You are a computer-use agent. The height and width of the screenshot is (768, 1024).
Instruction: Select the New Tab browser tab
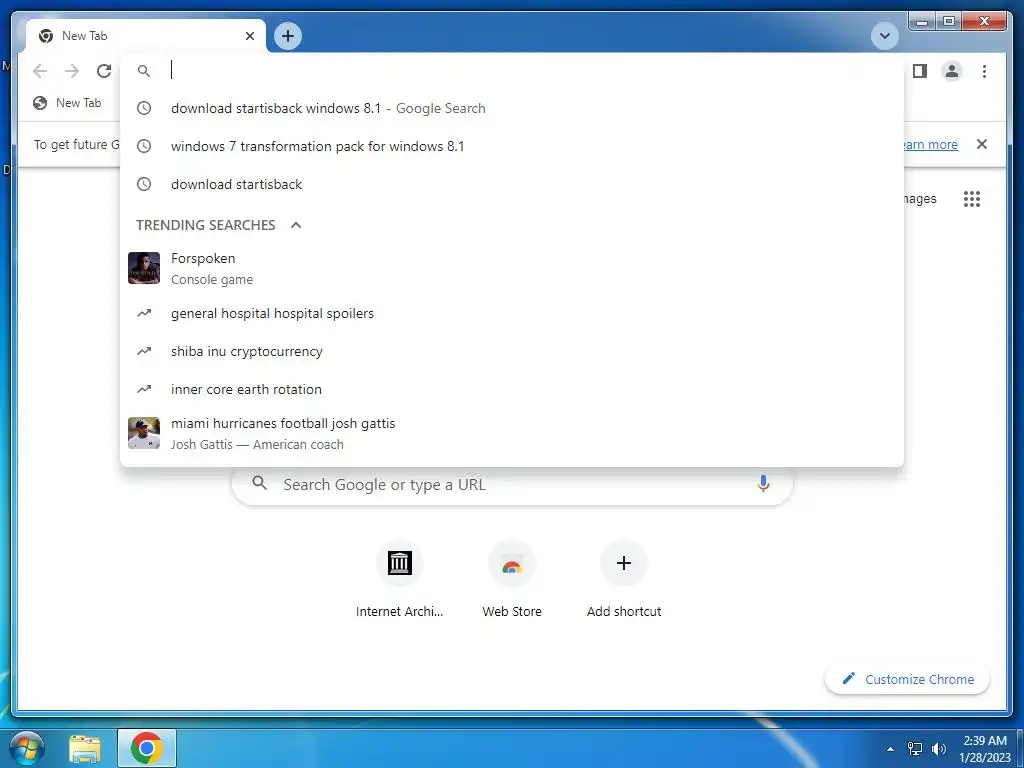point(145,36)
